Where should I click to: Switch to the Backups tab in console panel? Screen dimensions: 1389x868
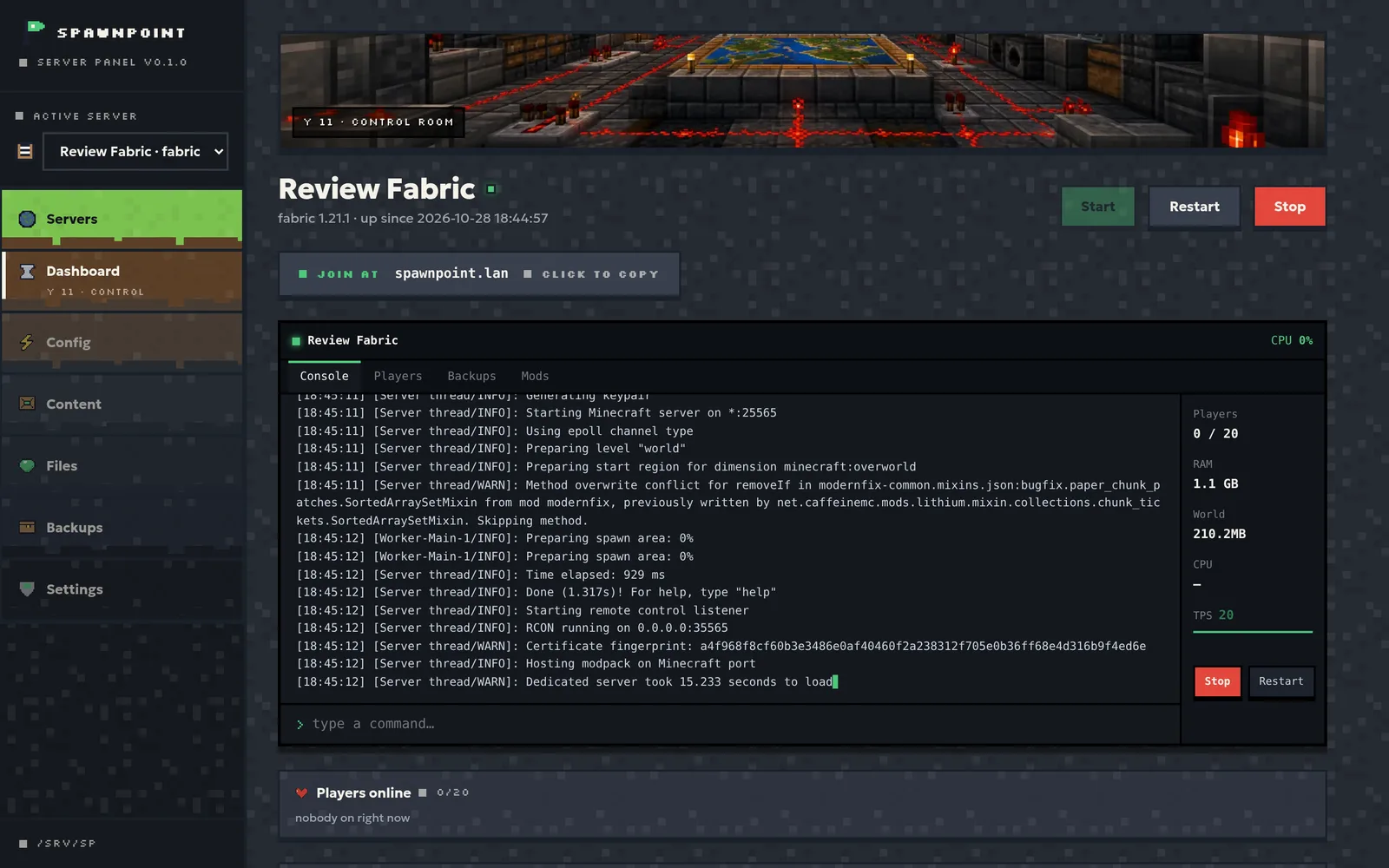[471, 376]
